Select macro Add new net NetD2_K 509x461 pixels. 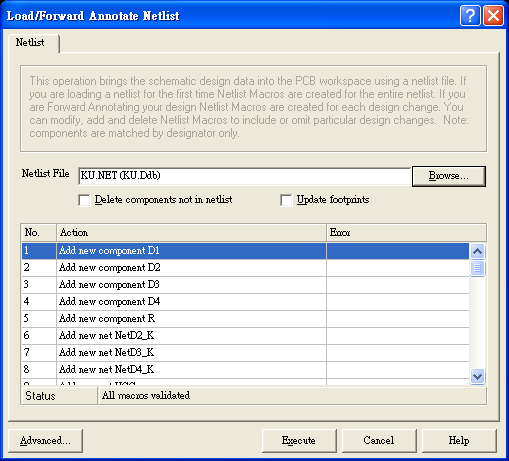(245, 336)
